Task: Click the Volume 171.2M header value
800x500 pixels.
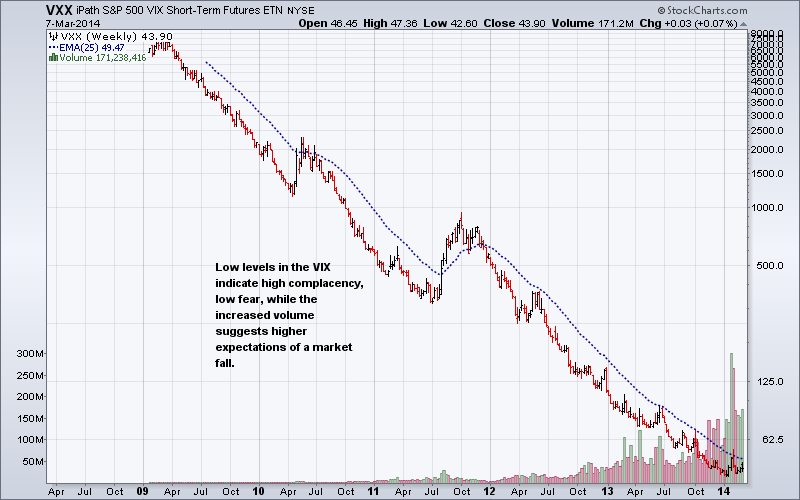Action: pos(592,23)
